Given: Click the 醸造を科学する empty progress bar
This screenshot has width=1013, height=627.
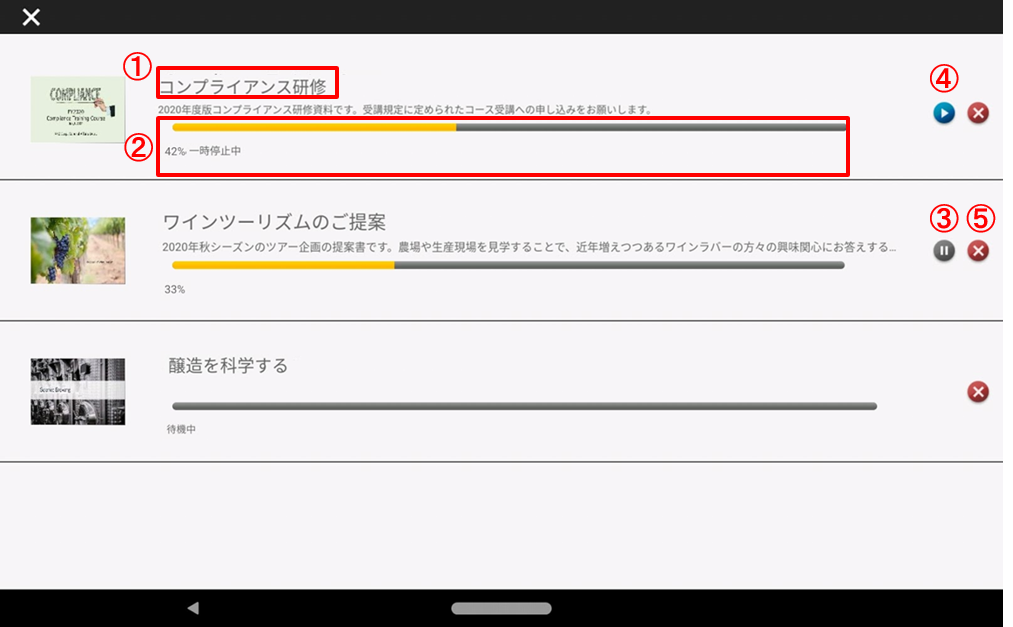Looking at the screenshot, I should pyautogui.click(x=524, y=406).
